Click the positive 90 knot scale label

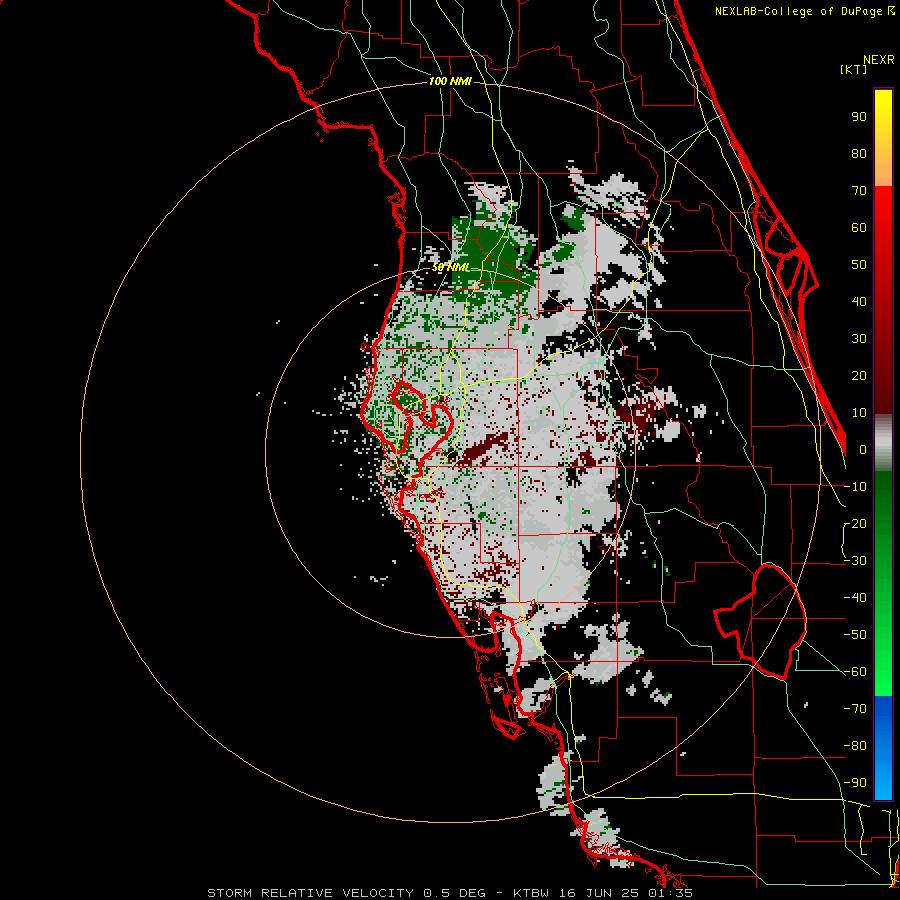(x=859, y=117)
